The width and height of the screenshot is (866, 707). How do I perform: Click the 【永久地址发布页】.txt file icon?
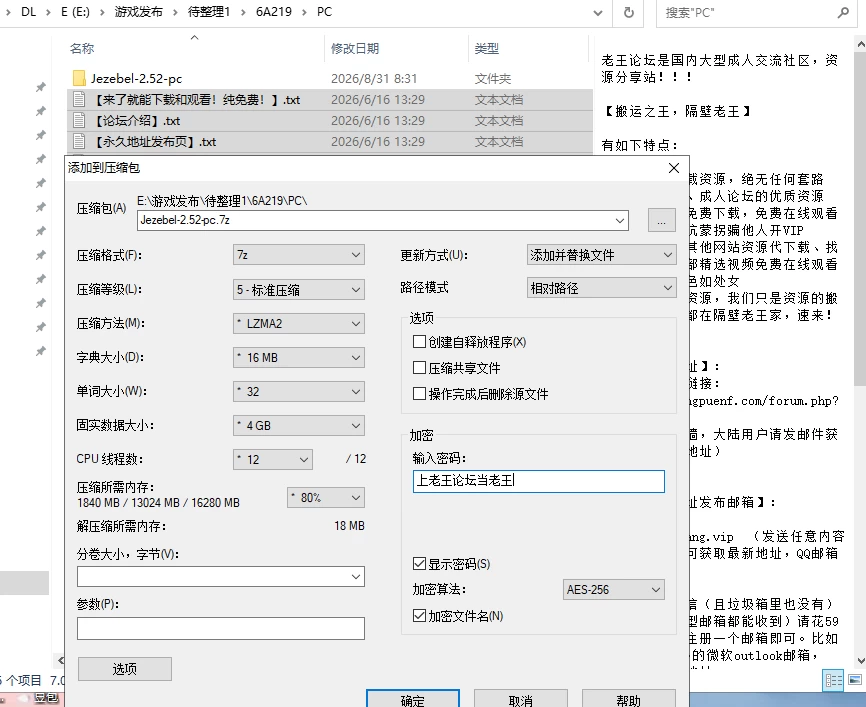79,141
